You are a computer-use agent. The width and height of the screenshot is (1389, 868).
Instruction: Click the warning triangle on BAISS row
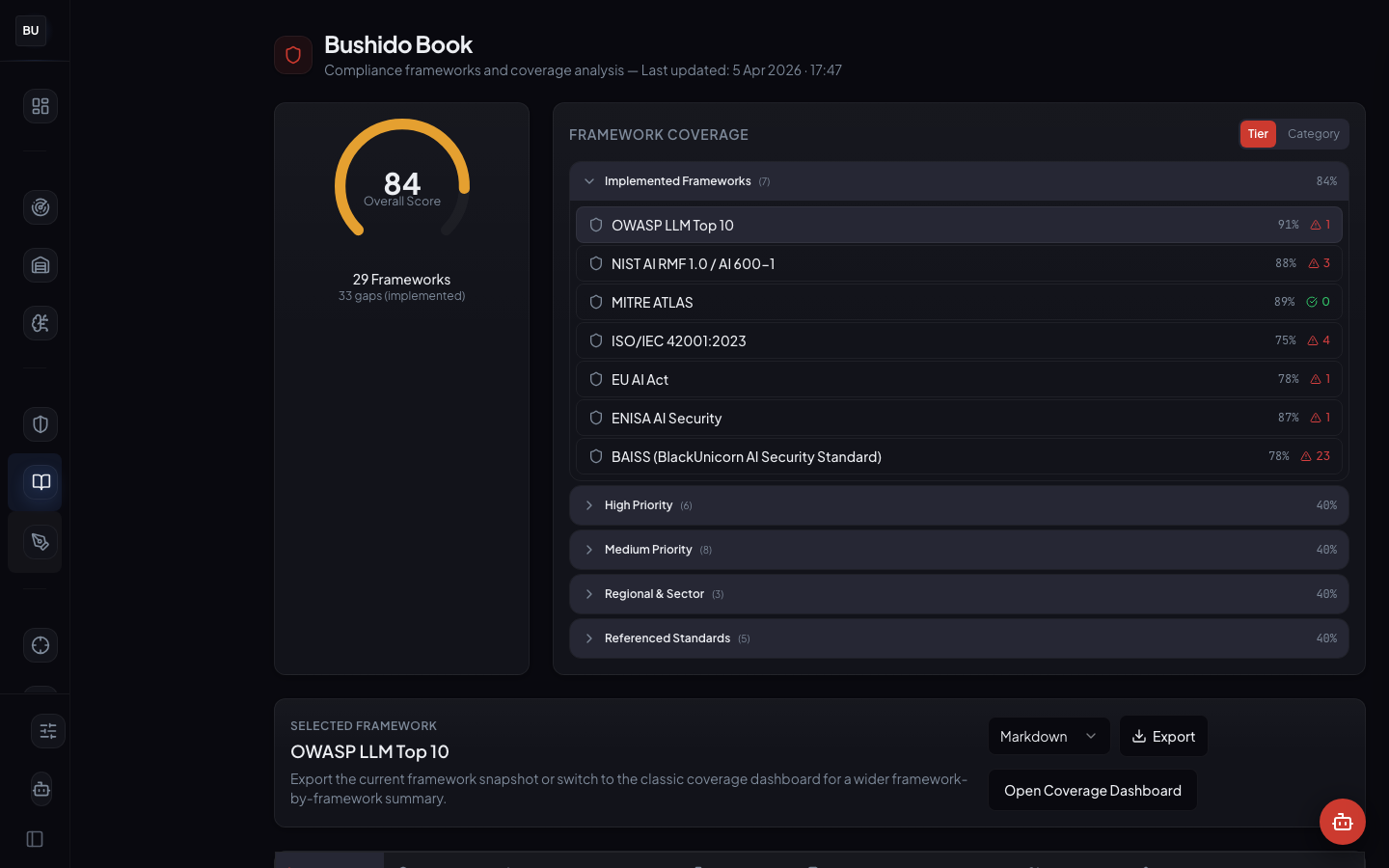coord(1306,456)
